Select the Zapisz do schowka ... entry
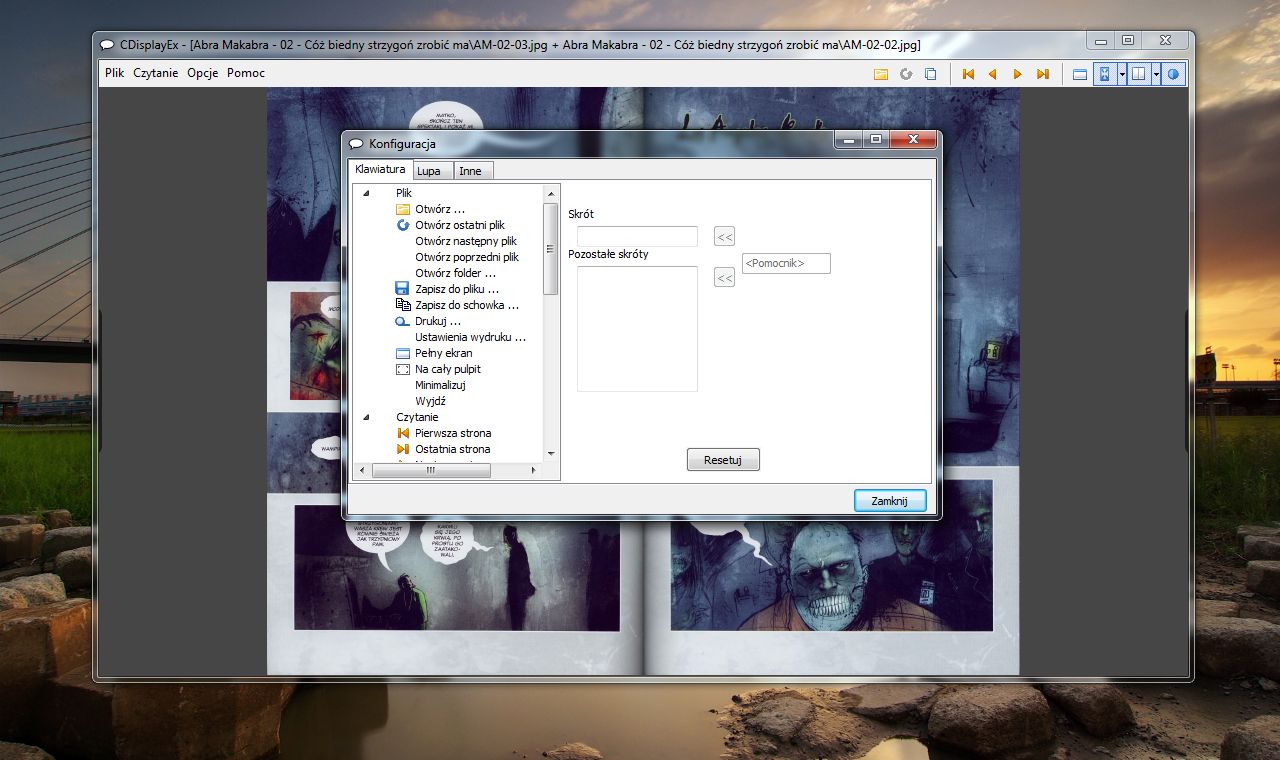Screen dimensions: 1280x760 point(467,305)
